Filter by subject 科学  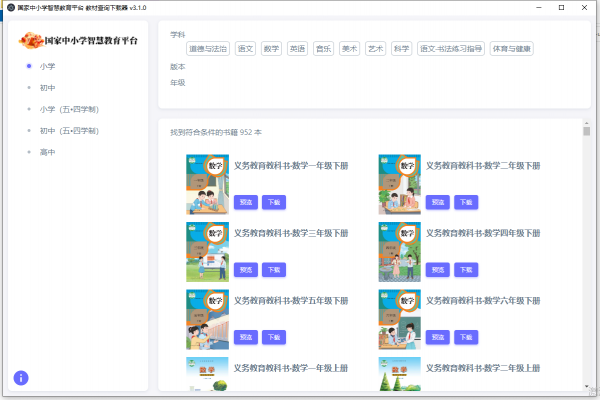pyautogui.click(x=401, y=49)
